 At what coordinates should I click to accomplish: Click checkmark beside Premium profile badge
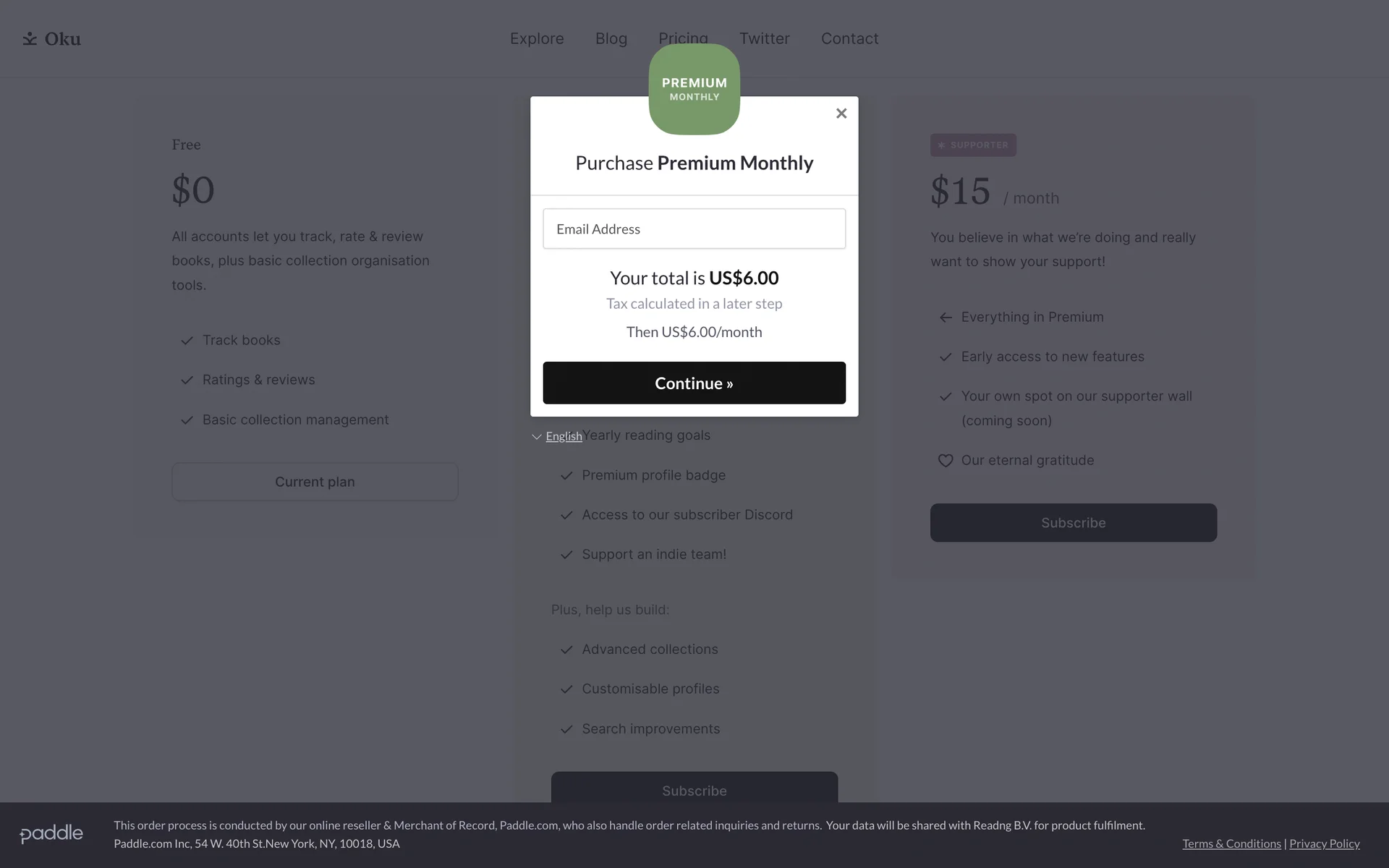coord(566,476)
